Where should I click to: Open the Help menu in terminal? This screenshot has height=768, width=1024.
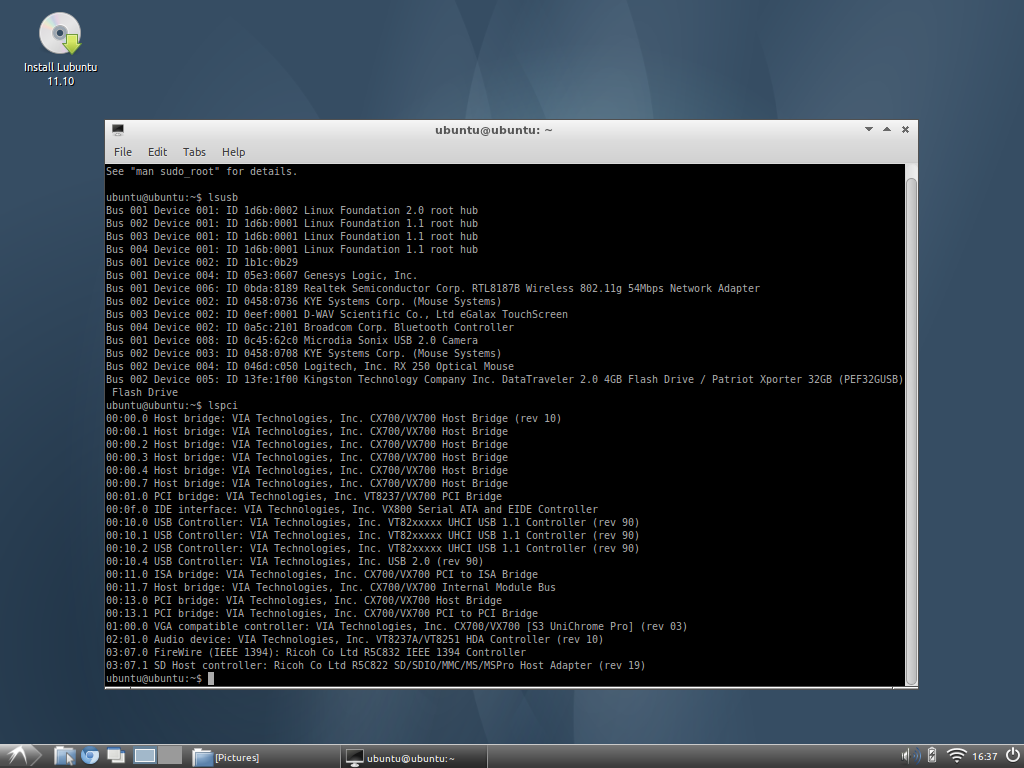click(233, 152)
